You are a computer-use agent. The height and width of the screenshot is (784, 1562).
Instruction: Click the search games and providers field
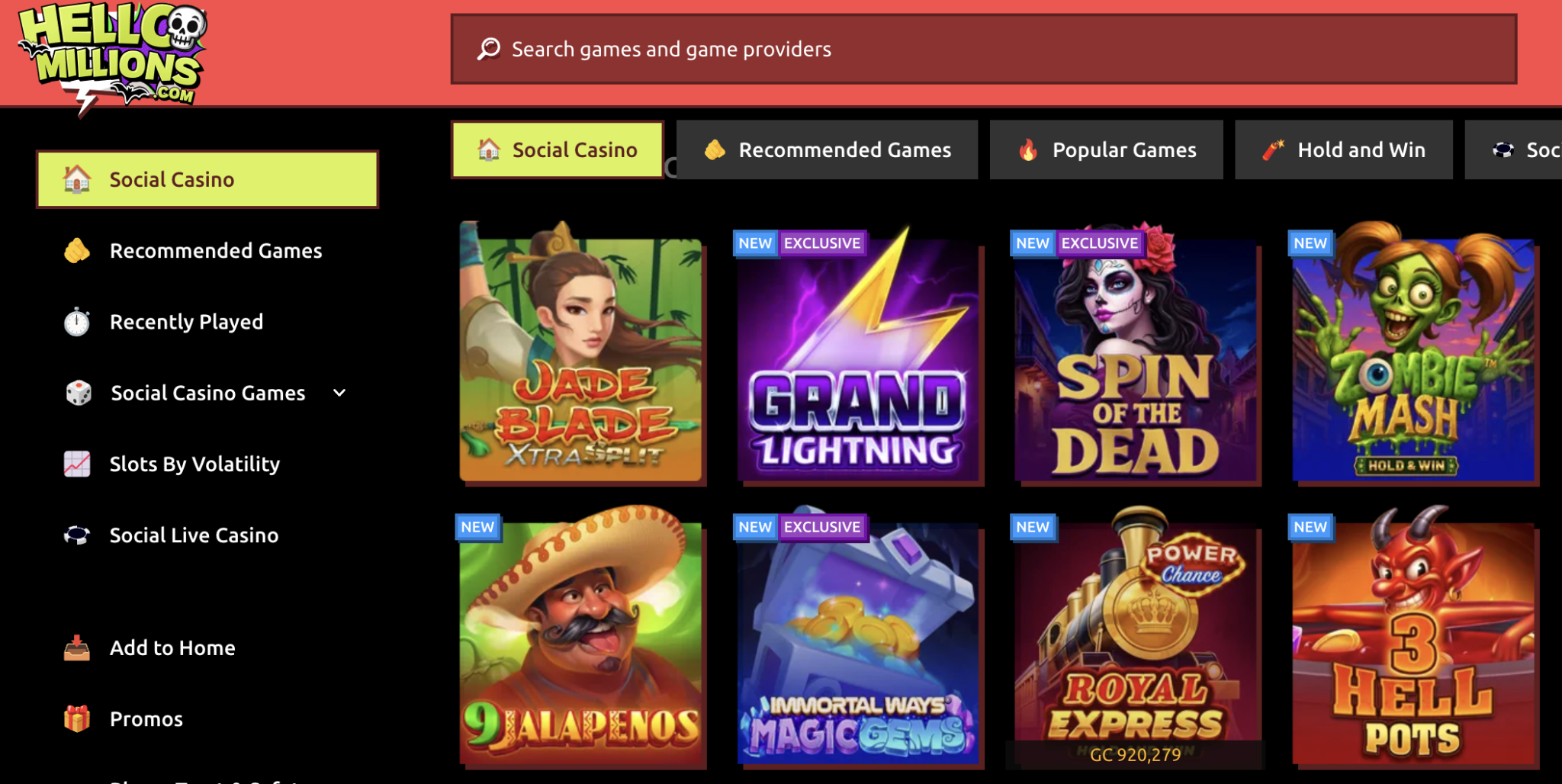[984, 49]
